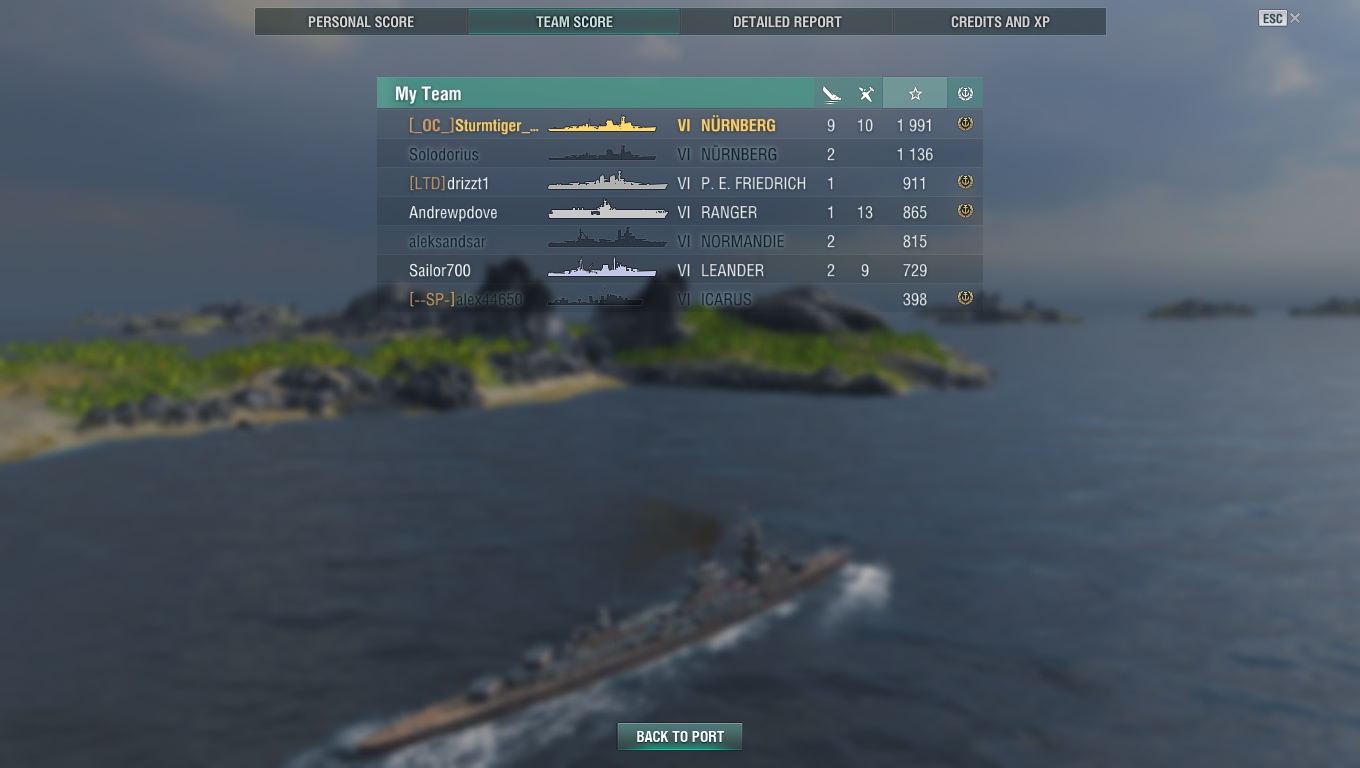Sort by aircraft shot down column icon
The width and height of the screenshot is (1360, 768).
[865, 94]
